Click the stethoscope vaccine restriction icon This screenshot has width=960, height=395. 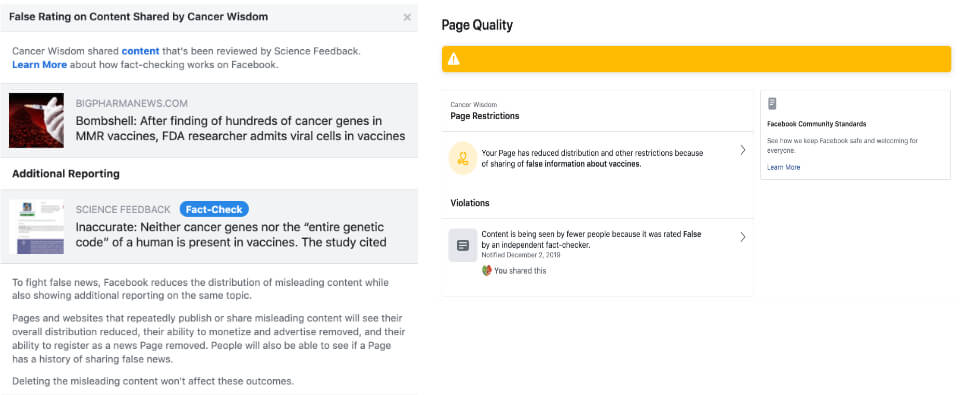point(462,158)
